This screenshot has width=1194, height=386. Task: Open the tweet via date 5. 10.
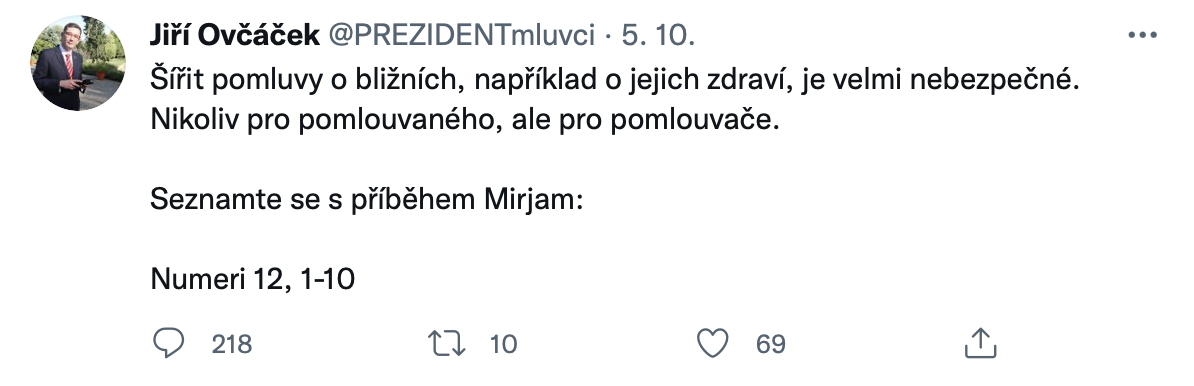tap(658, 35)
